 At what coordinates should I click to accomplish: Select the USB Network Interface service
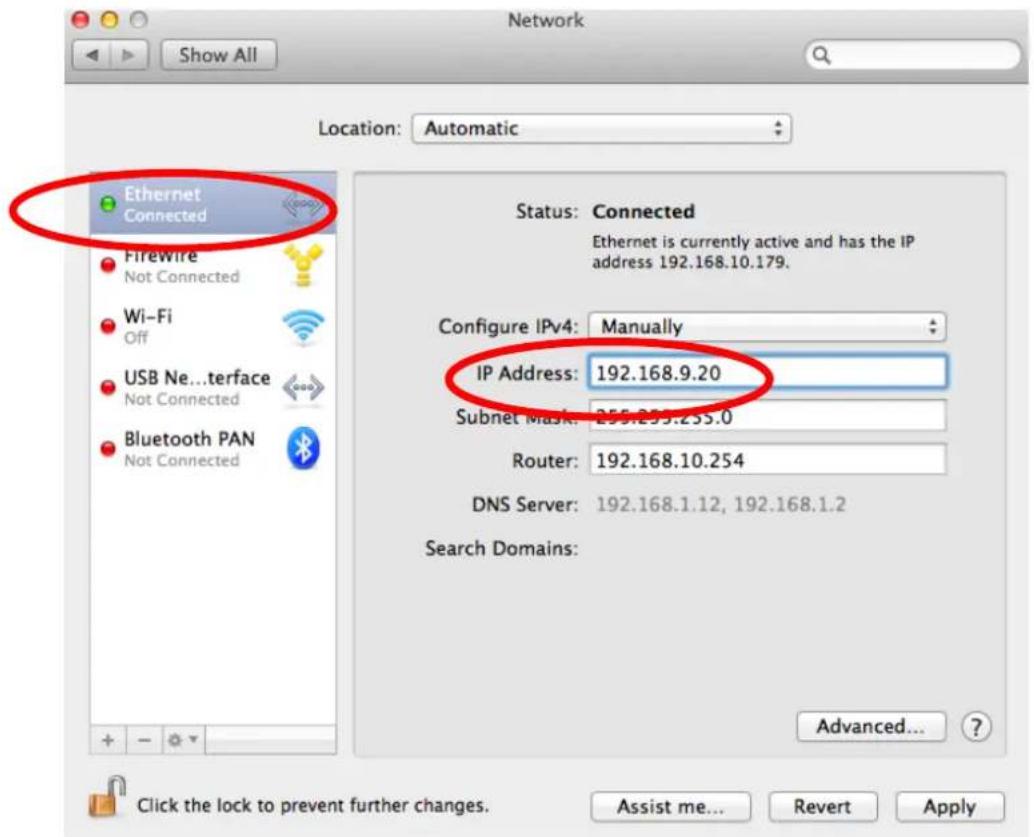[x=213, y=388]
